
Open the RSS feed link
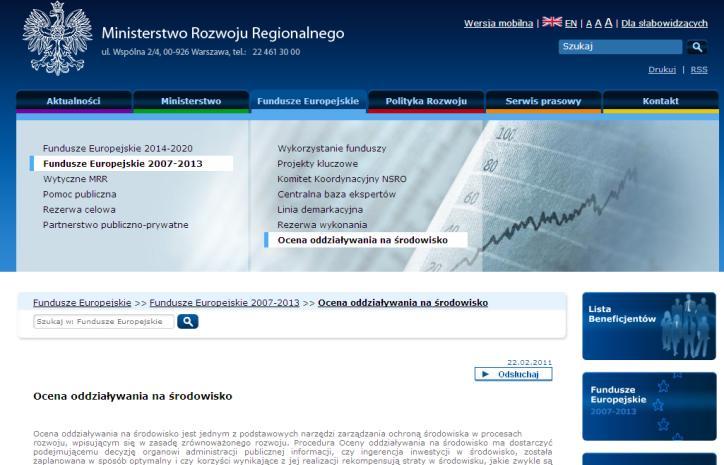click(699, 70)
